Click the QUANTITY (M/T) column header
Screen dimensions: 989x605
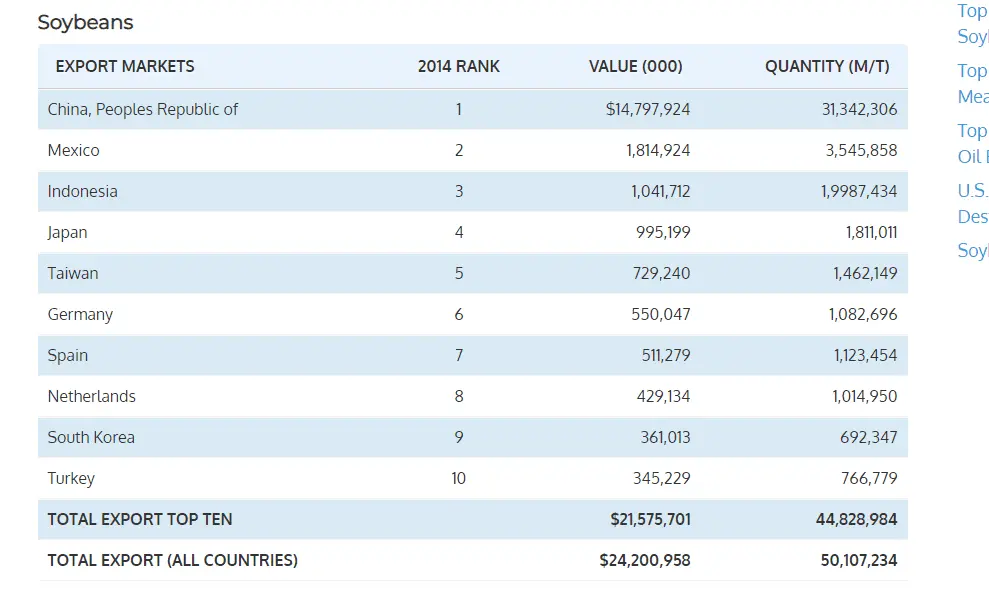[x=827, y=66]
